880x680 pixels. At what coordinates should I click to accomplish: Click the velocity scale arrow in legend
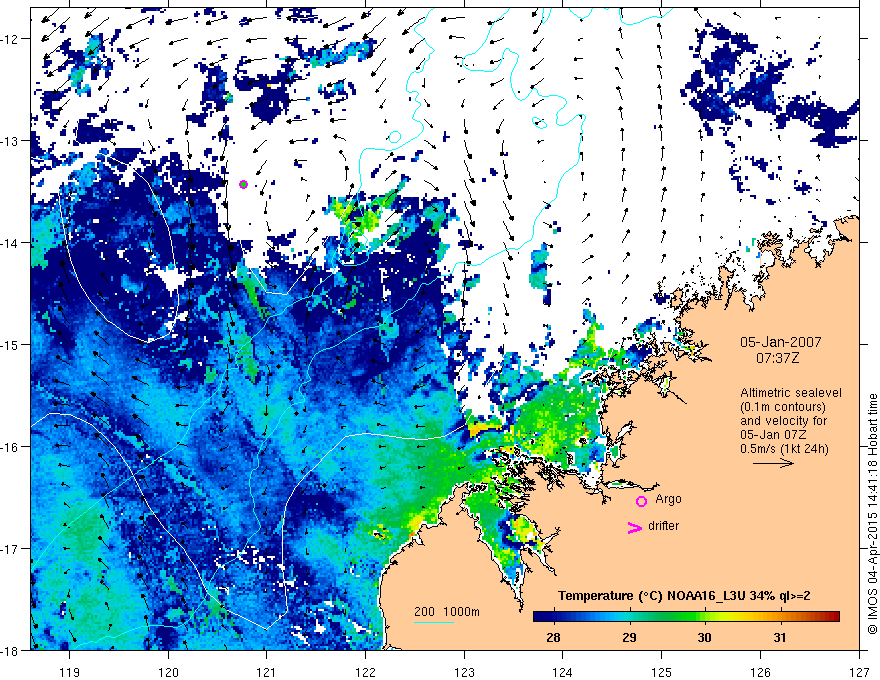pos(773,463)
